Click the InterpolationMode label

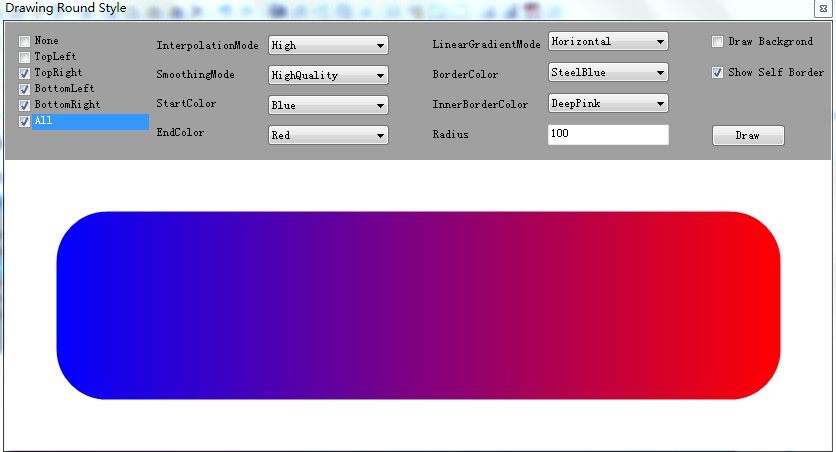click(x=207, y=45)
